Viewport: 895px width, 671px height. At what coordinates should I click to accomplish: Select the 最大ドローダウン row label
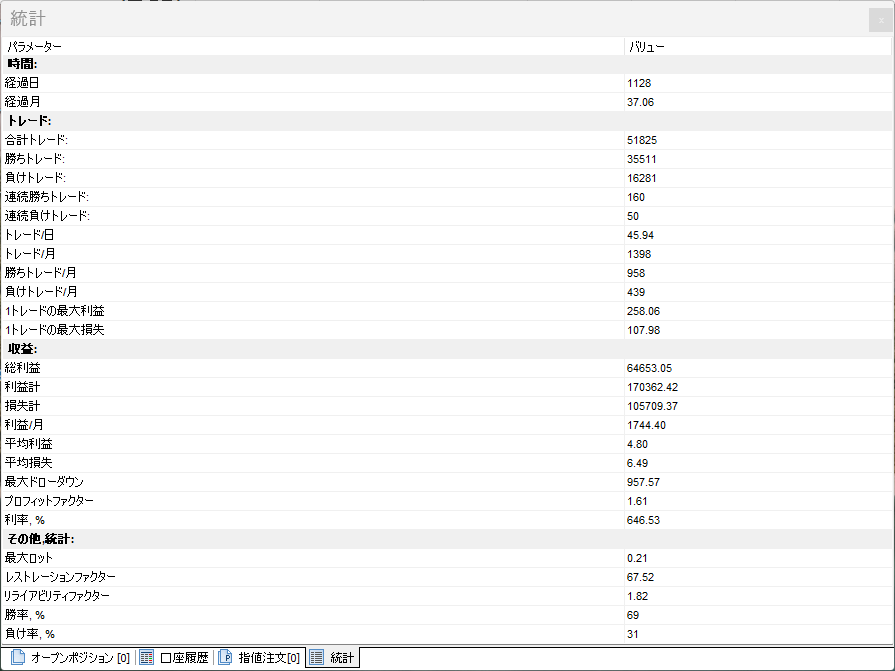[44, 482]
